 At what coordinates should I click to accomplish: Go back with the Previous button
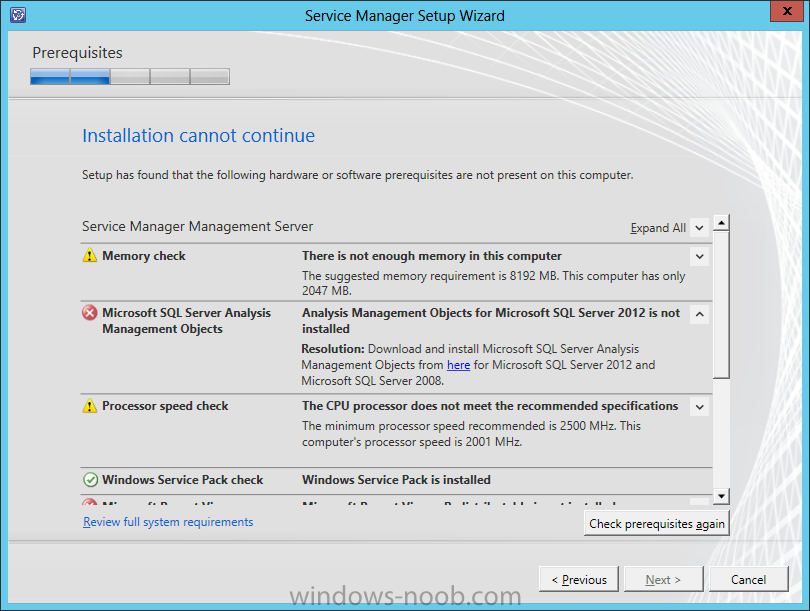pos(579,579)
